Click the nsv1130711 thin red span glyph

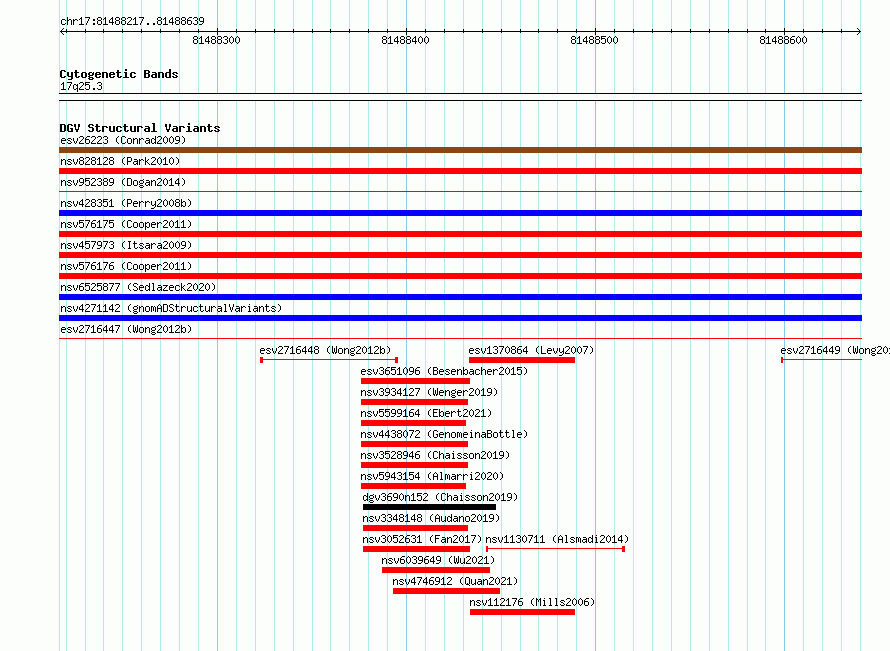pyautogui.click(x=556, y=549)
